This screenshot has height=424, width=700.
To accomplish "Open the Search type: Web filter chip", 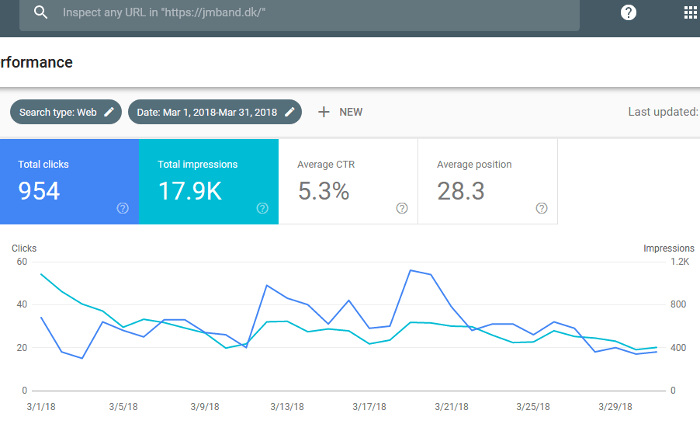I will [58, 112].
